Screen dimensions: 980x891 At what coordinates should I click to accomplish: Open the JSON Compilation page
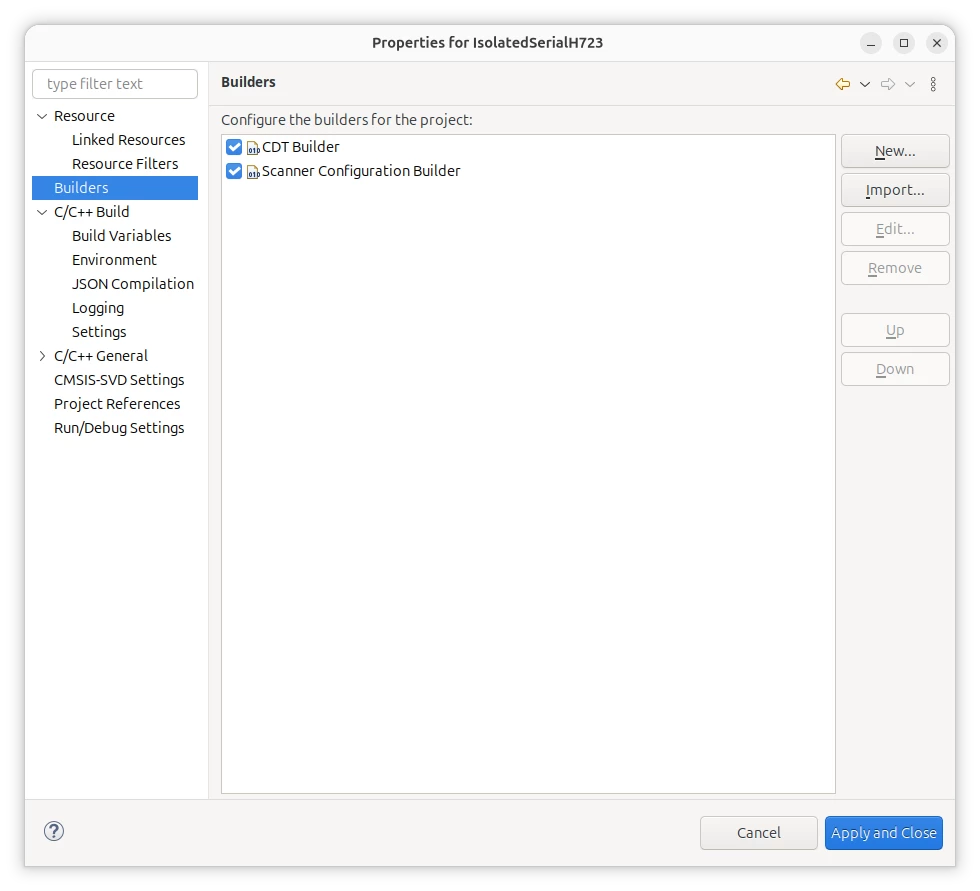pyautogui.click(x=132, y=284)
